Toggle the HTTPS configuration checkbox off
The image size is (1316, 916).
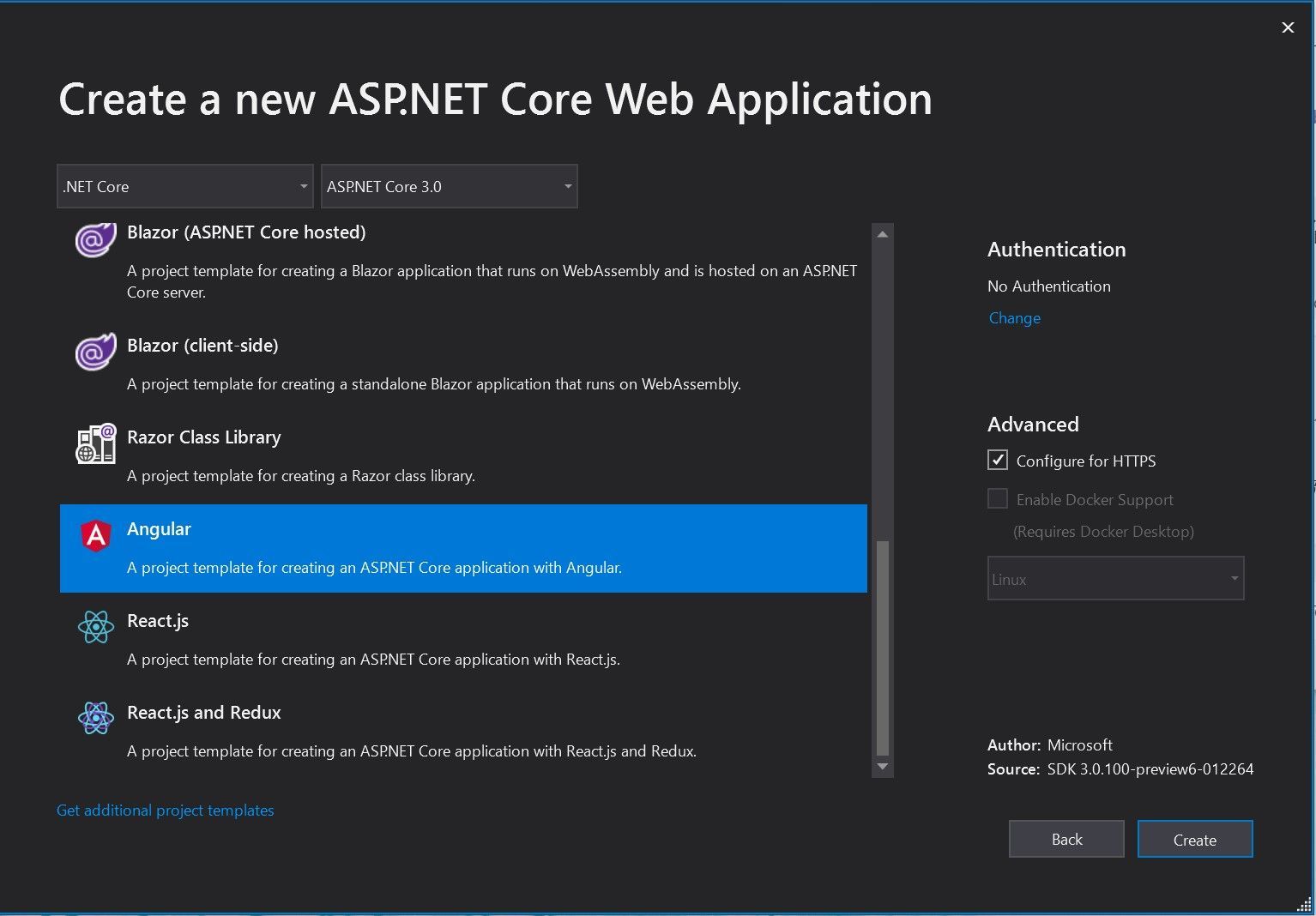(997, 460)
